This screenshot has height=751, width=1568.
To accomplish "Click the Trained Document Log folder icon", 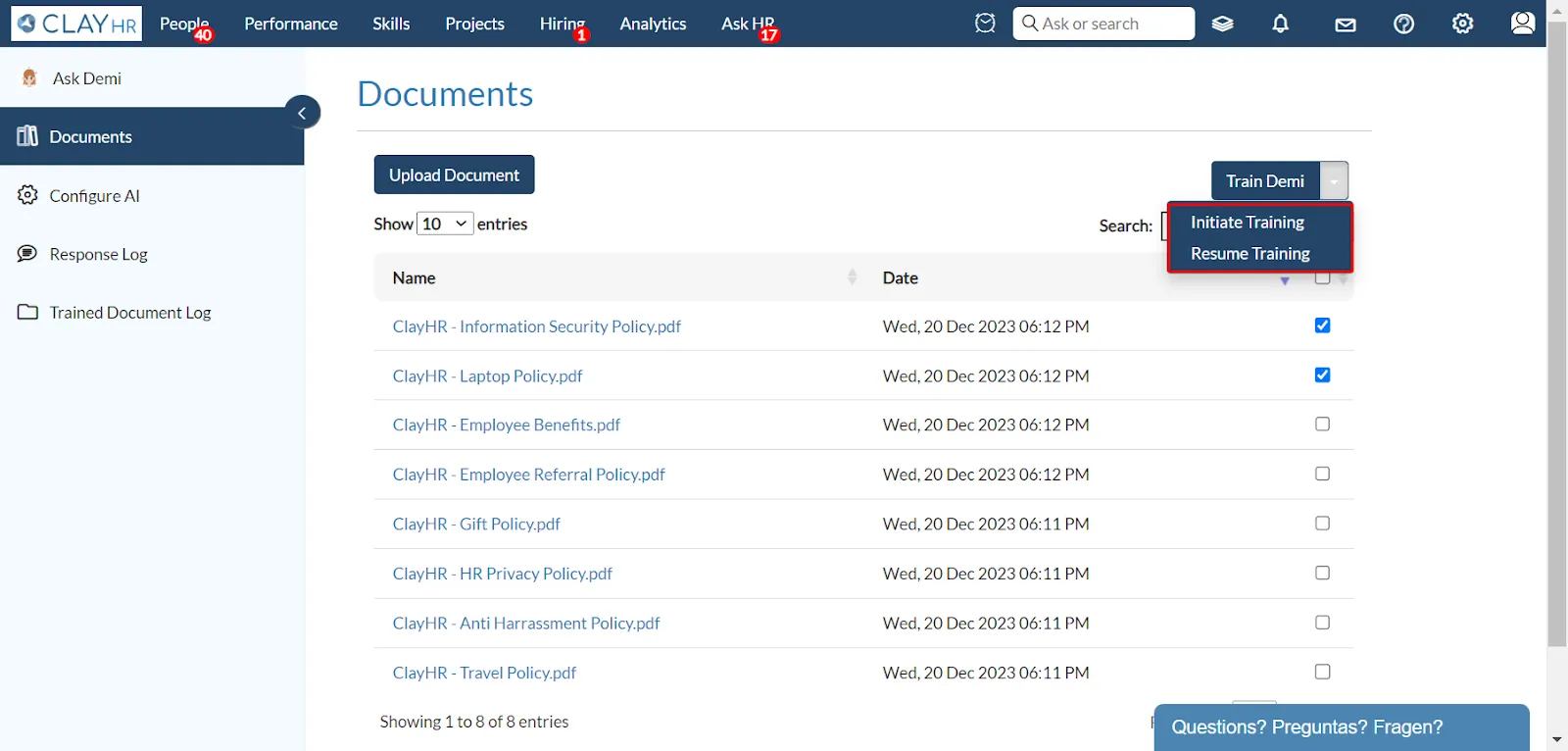I will coord(27,312).
